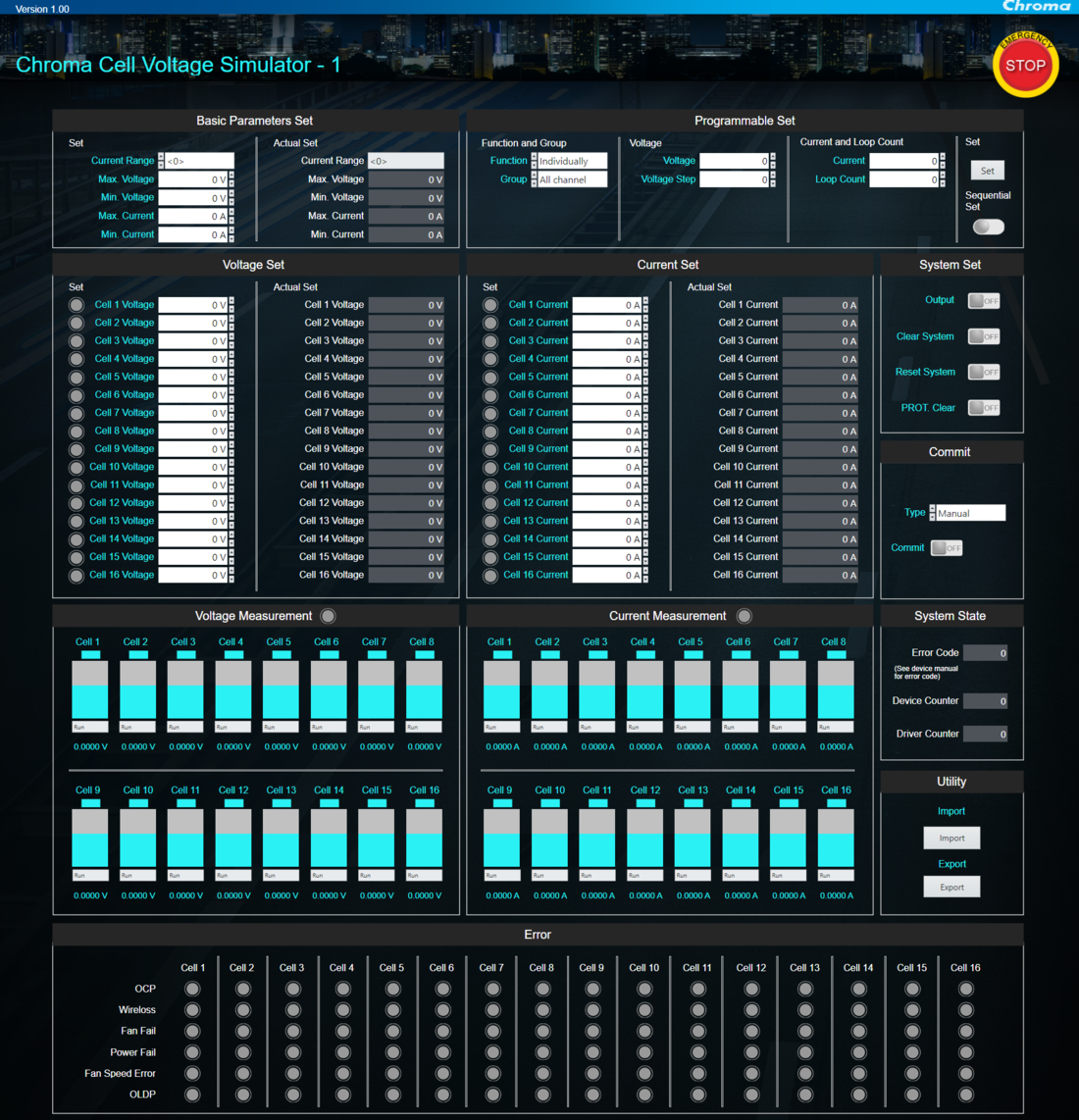Click the Error Code value field
The image size is (1079, 1120).
[986, 653]
